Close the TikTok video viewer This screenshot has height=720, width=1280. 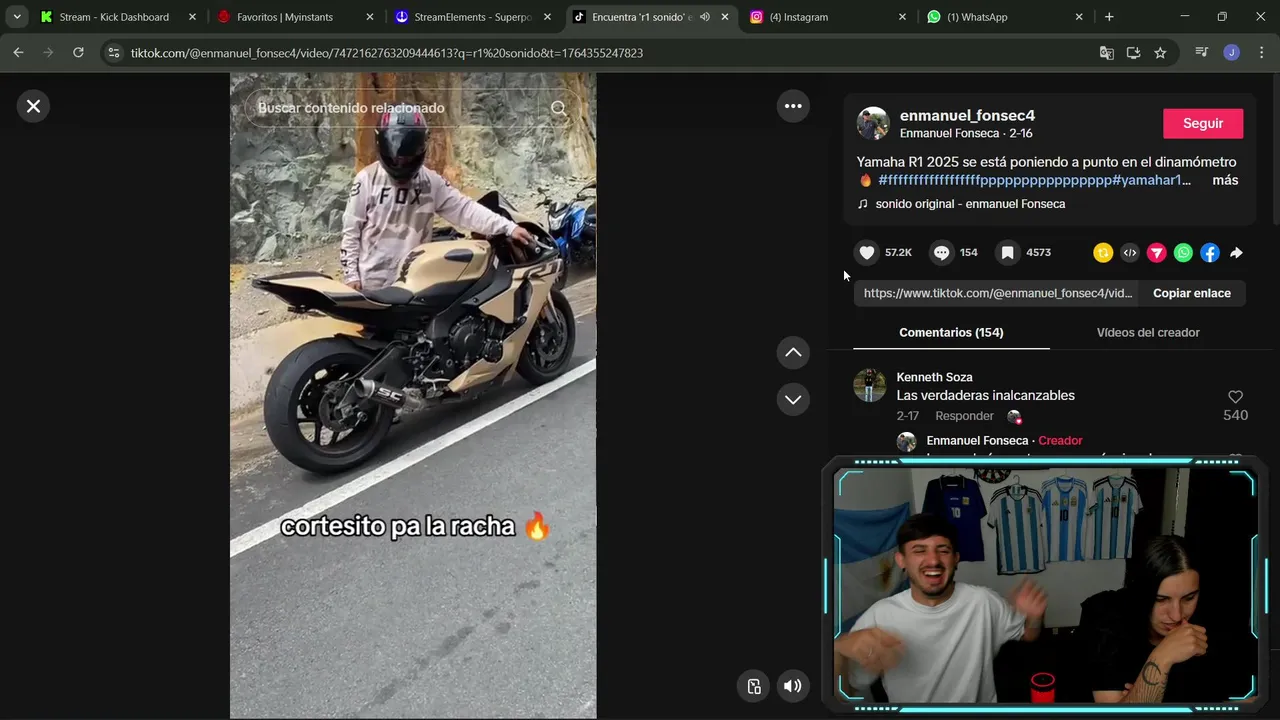click(33, 106)
